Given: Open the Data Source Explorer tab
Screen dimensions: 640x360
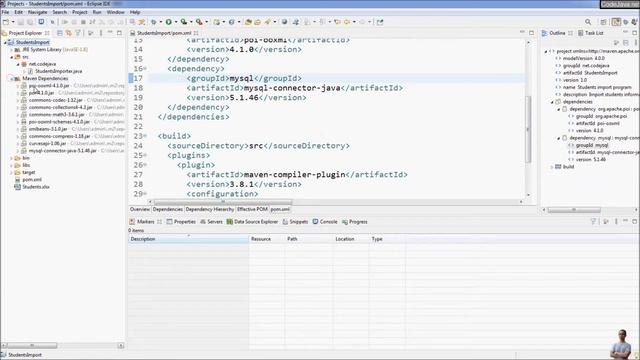Looking at the screenshot, I should 252,222.
